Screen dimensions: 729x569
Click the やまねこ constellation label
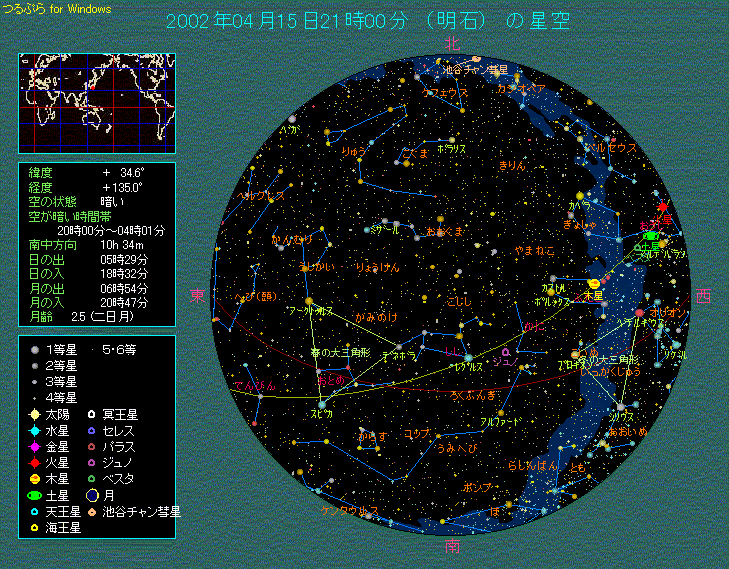tap(535, 251)
